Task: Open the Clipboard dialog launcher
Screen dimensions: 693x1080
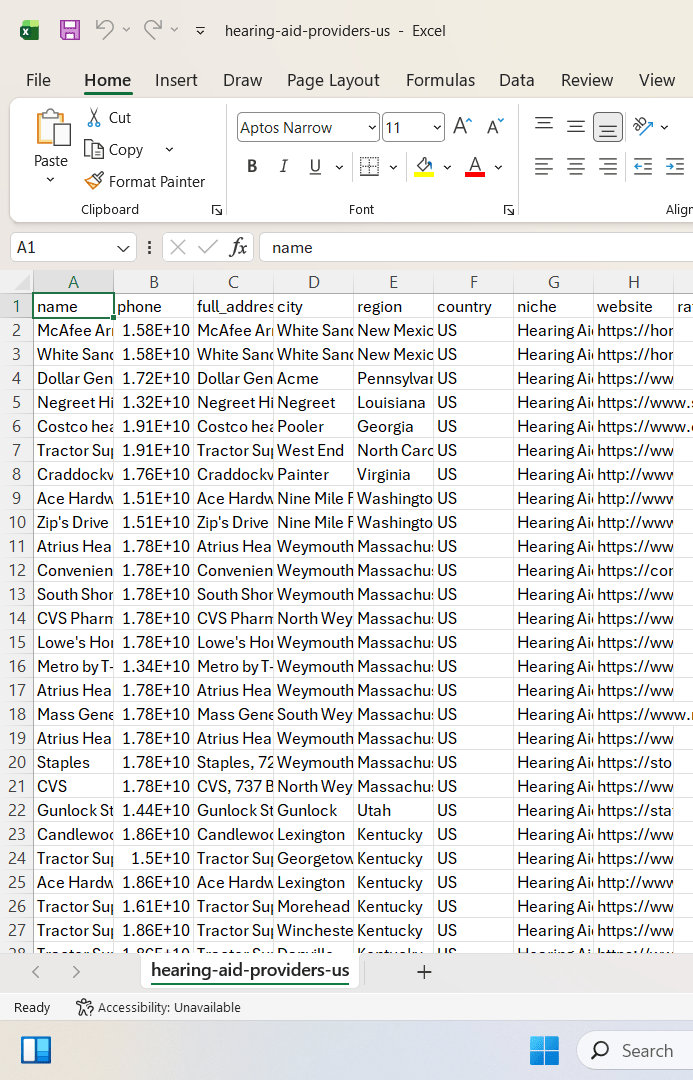Action: tap(216, 210)
